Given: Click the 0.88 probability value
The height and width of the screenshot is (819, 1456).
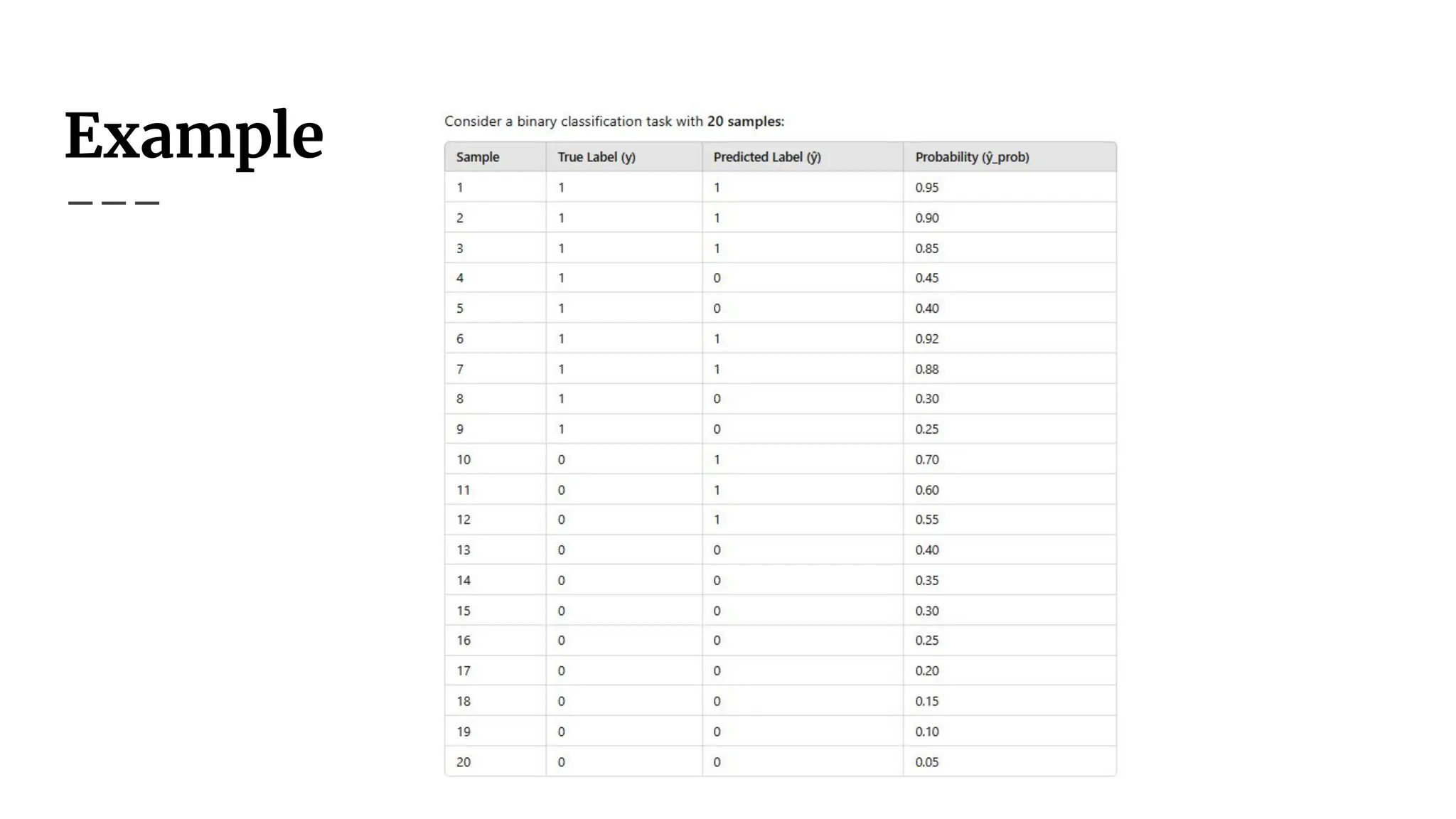Looking at the screenshot, I should 927,370.
